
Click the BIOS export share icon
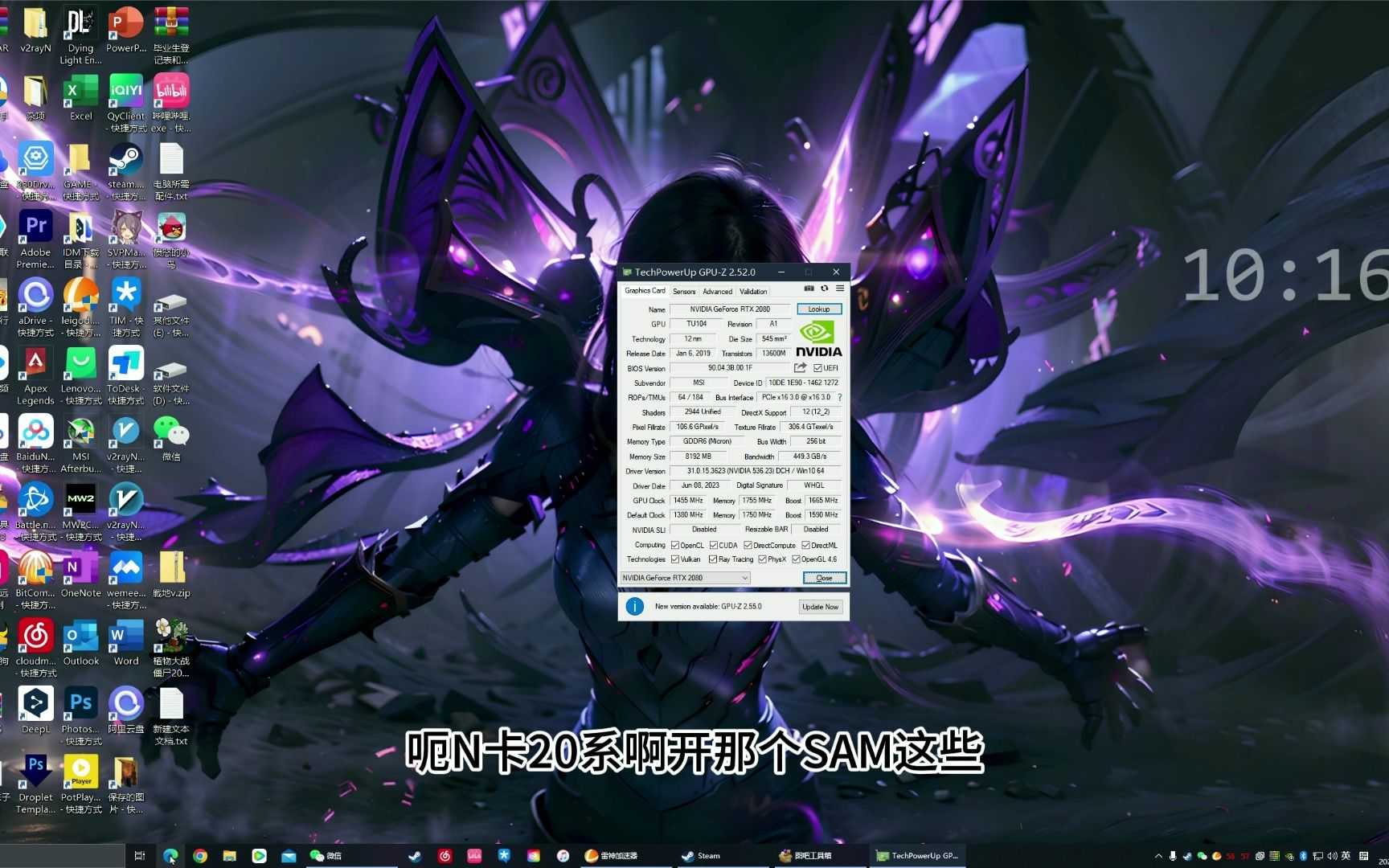coord(800,368)
